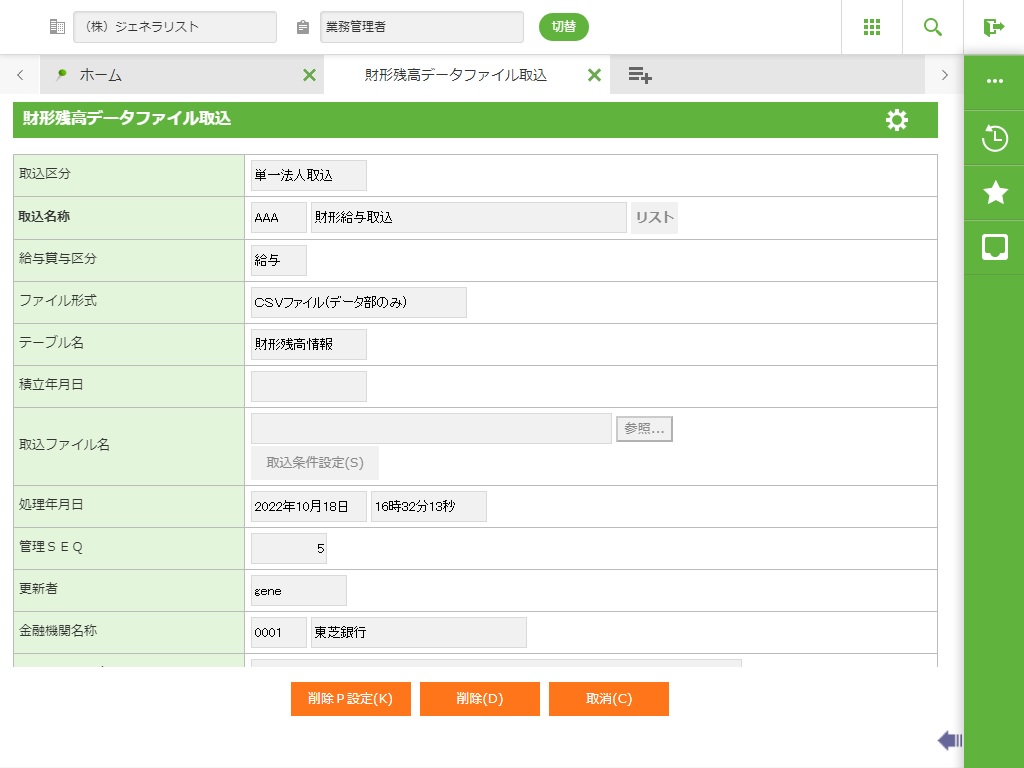Open the history clock icon in sidebar
This screenshot has width=1024, height=768.
click(x=995, y=138)
